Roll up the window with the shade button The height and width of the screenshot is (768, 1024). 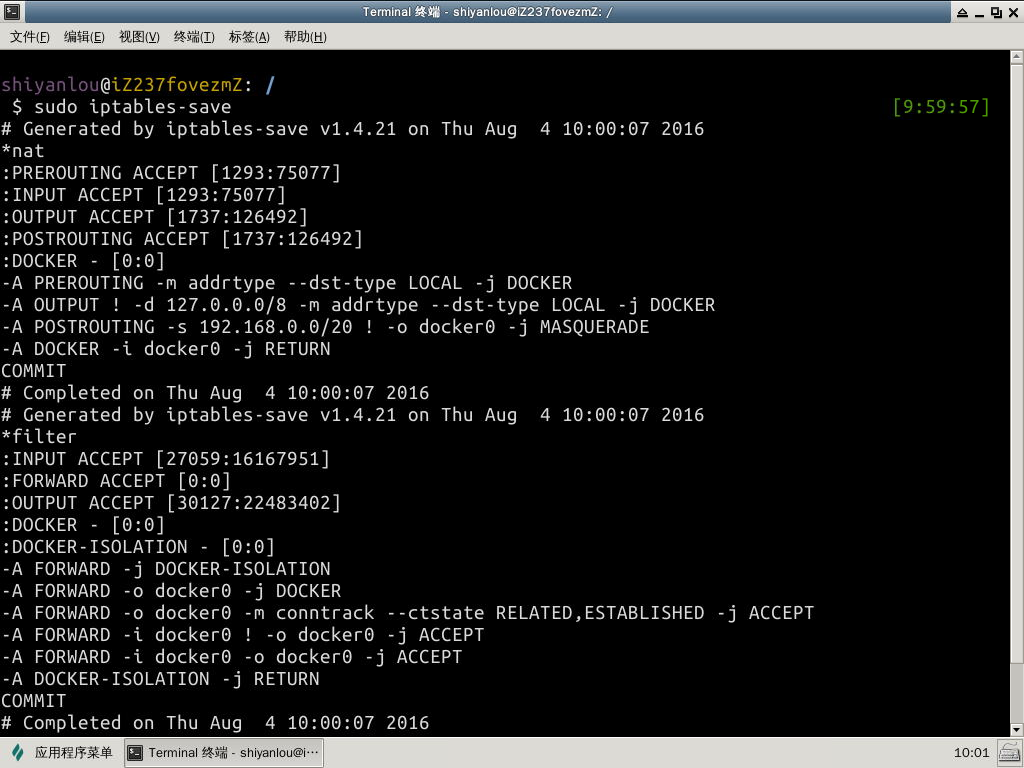tap(962, 12)
